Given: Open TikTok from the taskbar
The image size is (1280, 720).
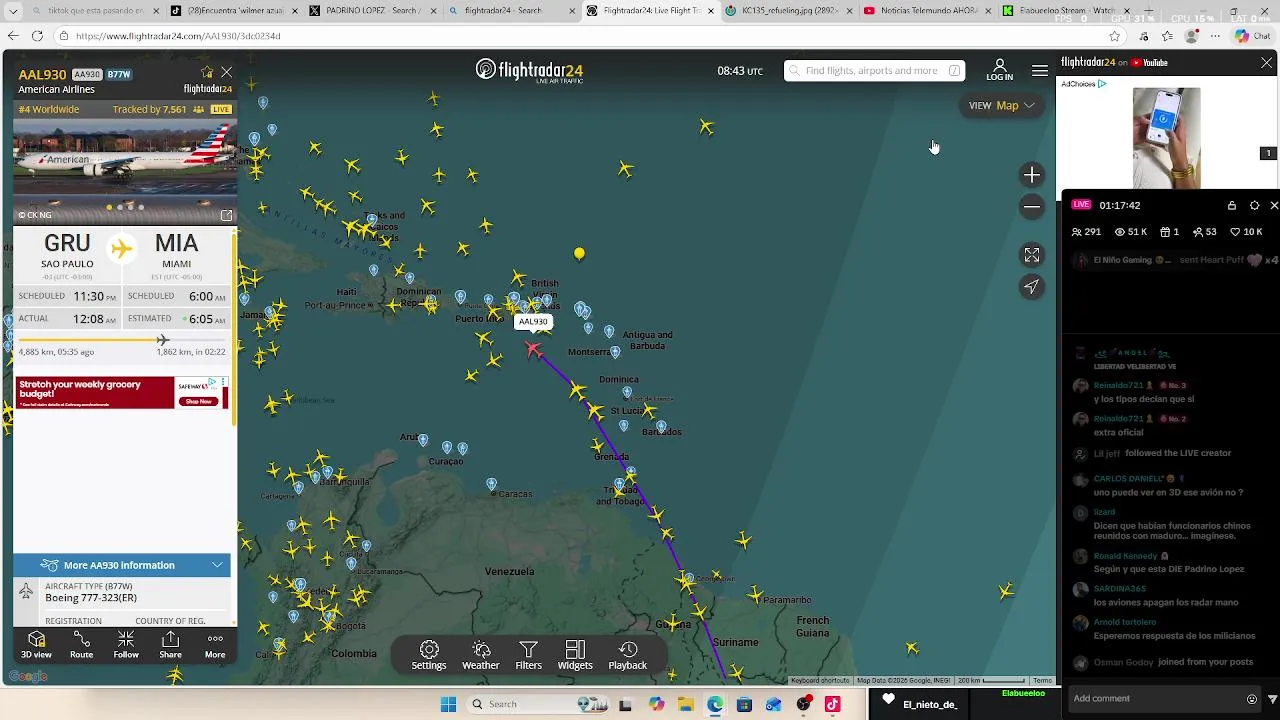Looking at the screenshot, I should pos(832,704).
